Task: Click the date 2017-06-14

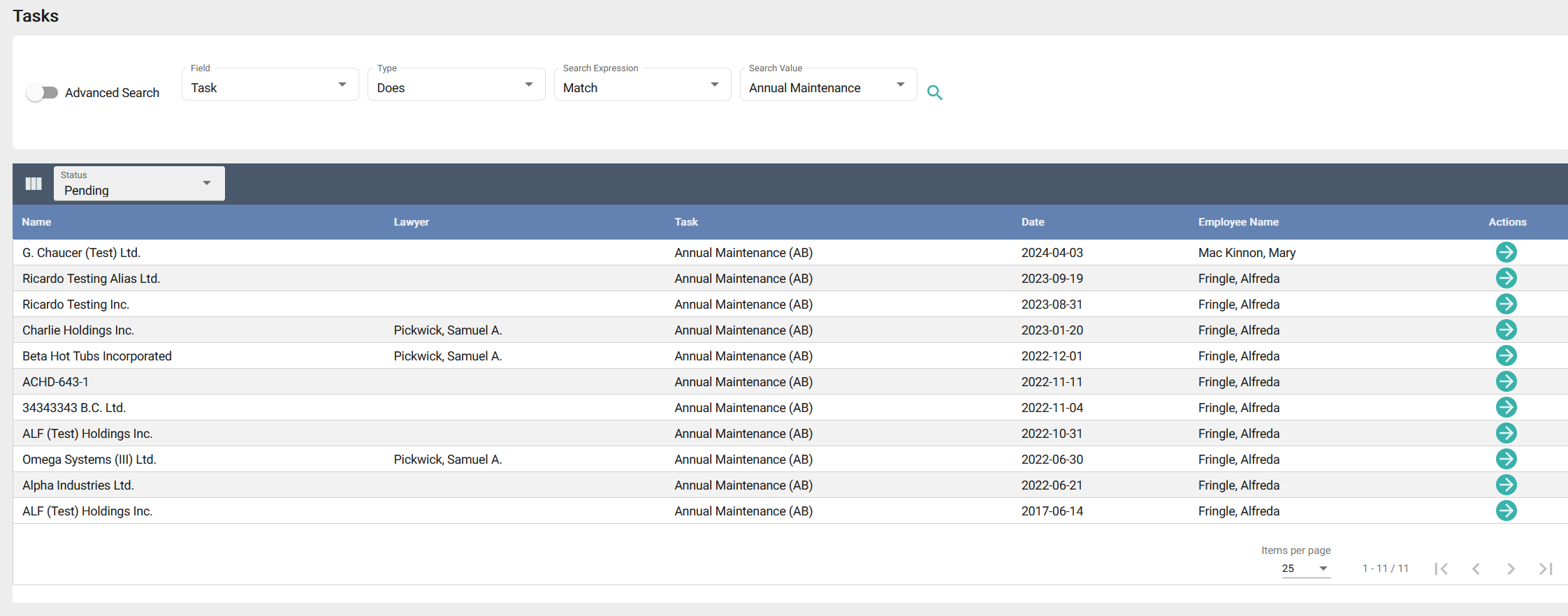Action: tap(1052, 511)
